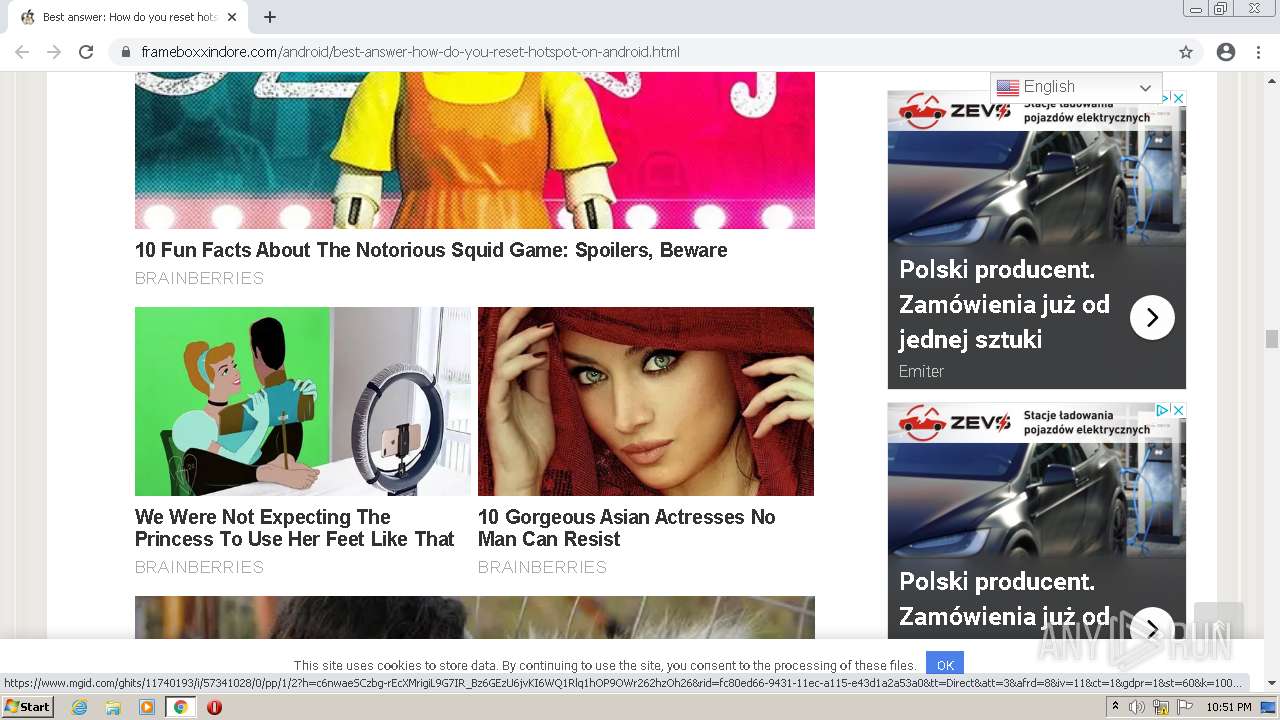Viewport: 1280px width, 720px height.
Task: Close the 'Best answer' tab
Action: (232, 17)
